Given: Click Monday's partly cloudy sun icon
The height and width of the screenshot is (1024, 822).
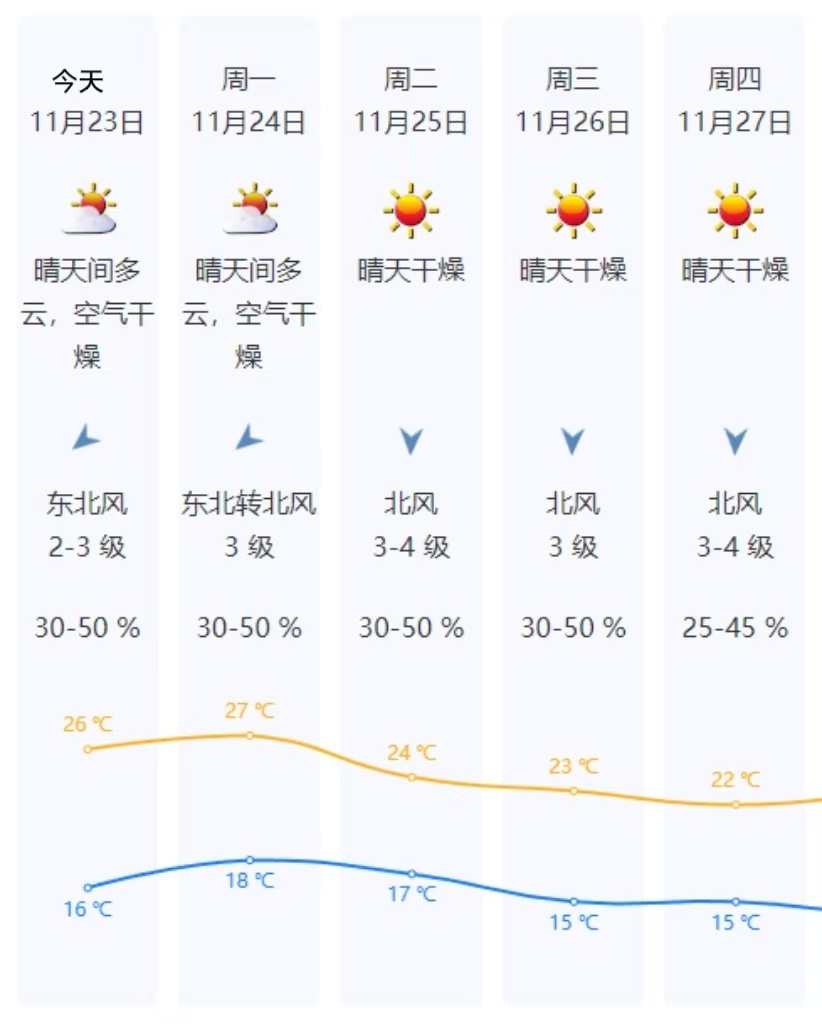Looking at the screenshot, I should 250,210.
